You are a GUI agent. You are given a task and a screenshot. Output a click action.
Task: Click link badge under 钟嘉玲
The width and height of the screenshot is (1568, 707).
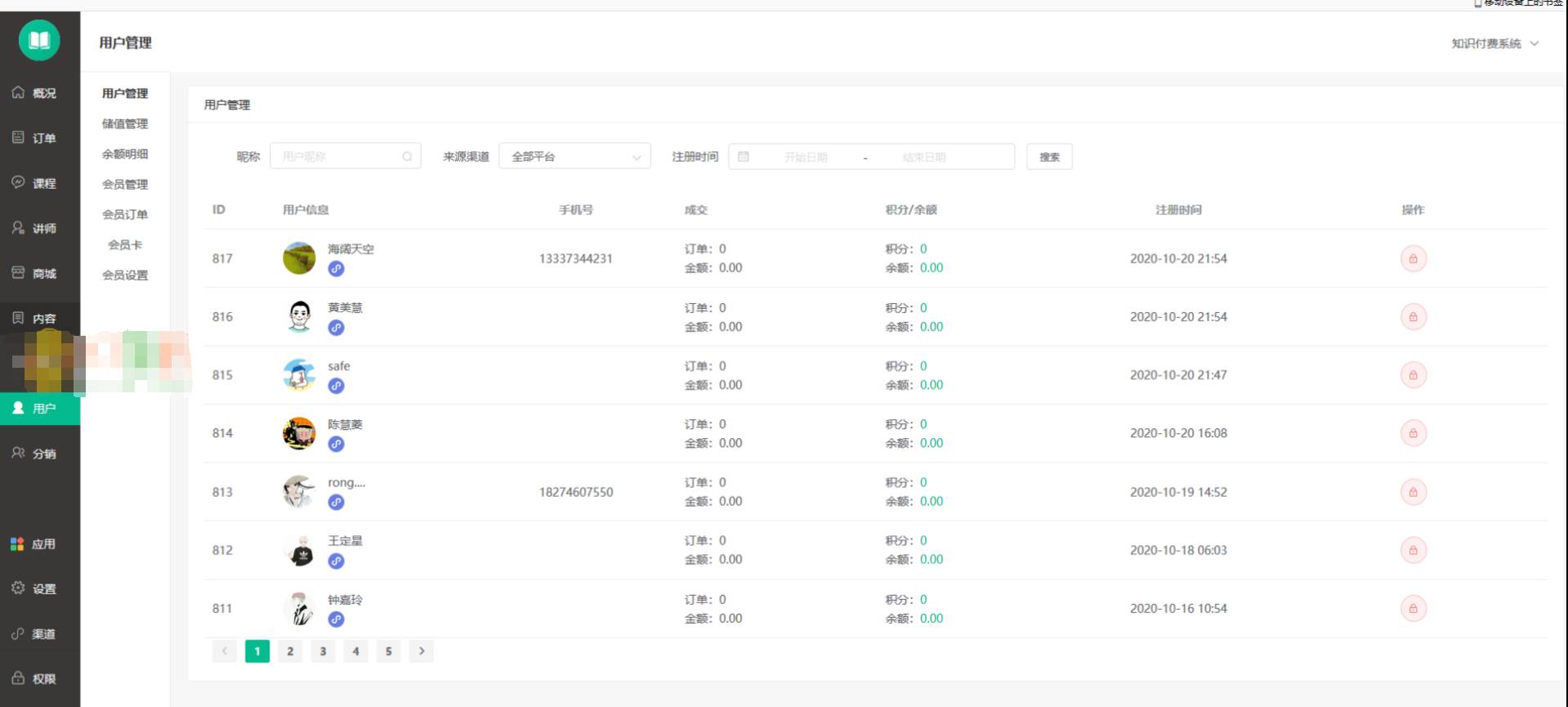pos(336,620)
